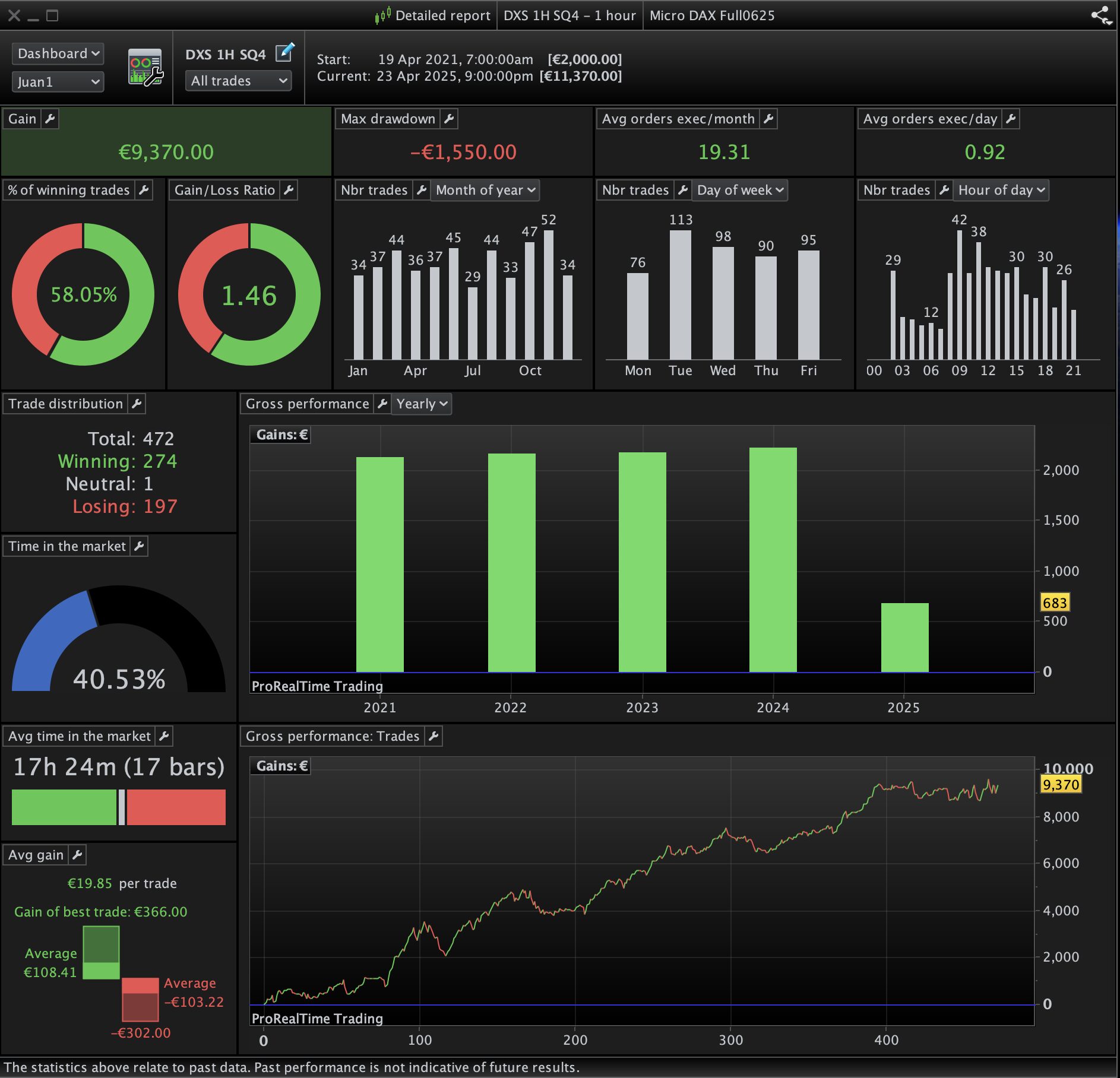
Task: Open the Dashboard dropdown
Action: click(x=58, y=53)
